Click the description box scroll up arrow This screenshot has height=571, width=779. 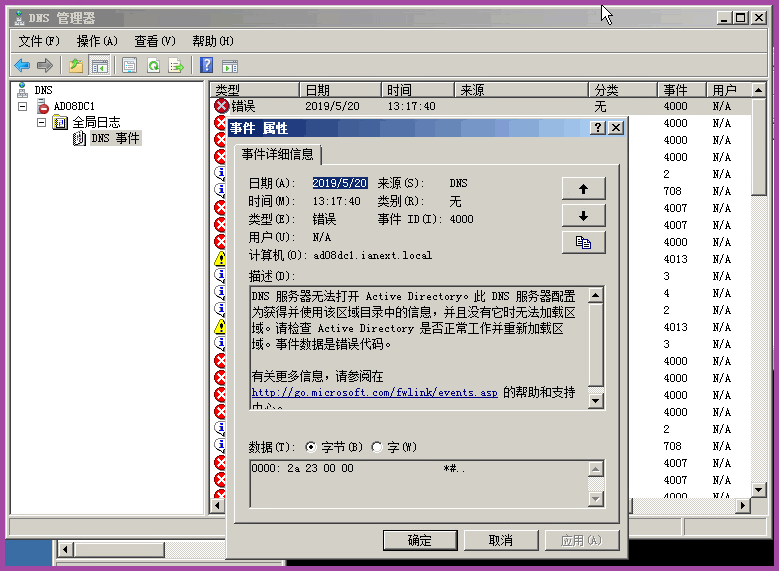[596, 295]
